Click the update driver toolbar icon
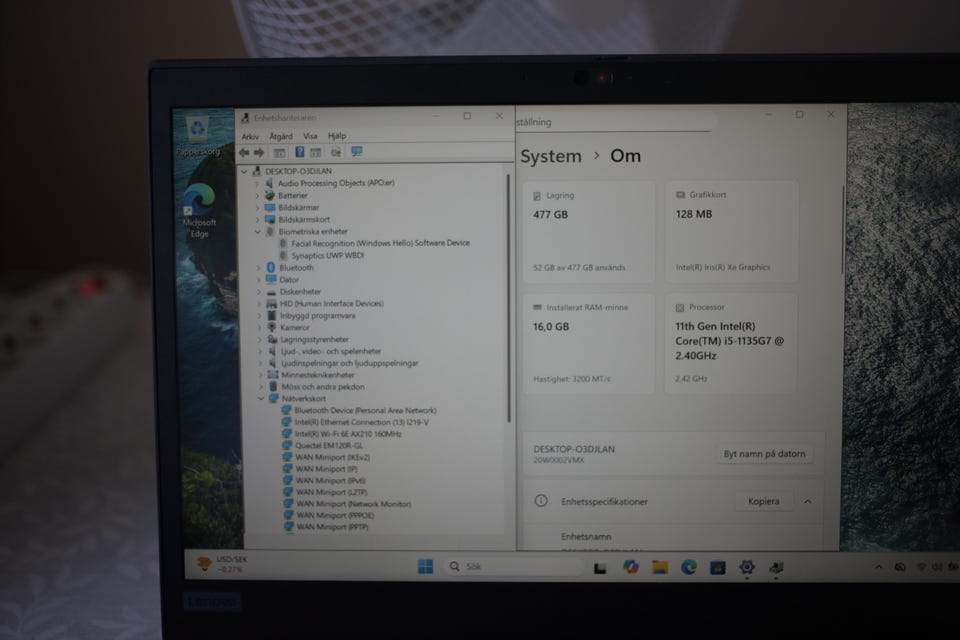960x640 pixels. 336,152
